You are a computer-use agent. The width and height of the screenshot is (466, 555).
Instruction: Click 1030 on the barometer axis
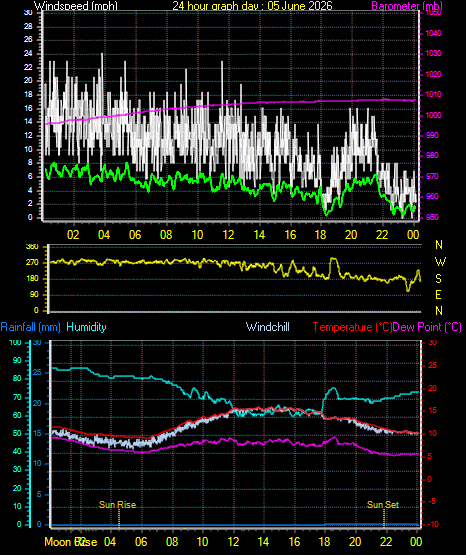(433, 53)
